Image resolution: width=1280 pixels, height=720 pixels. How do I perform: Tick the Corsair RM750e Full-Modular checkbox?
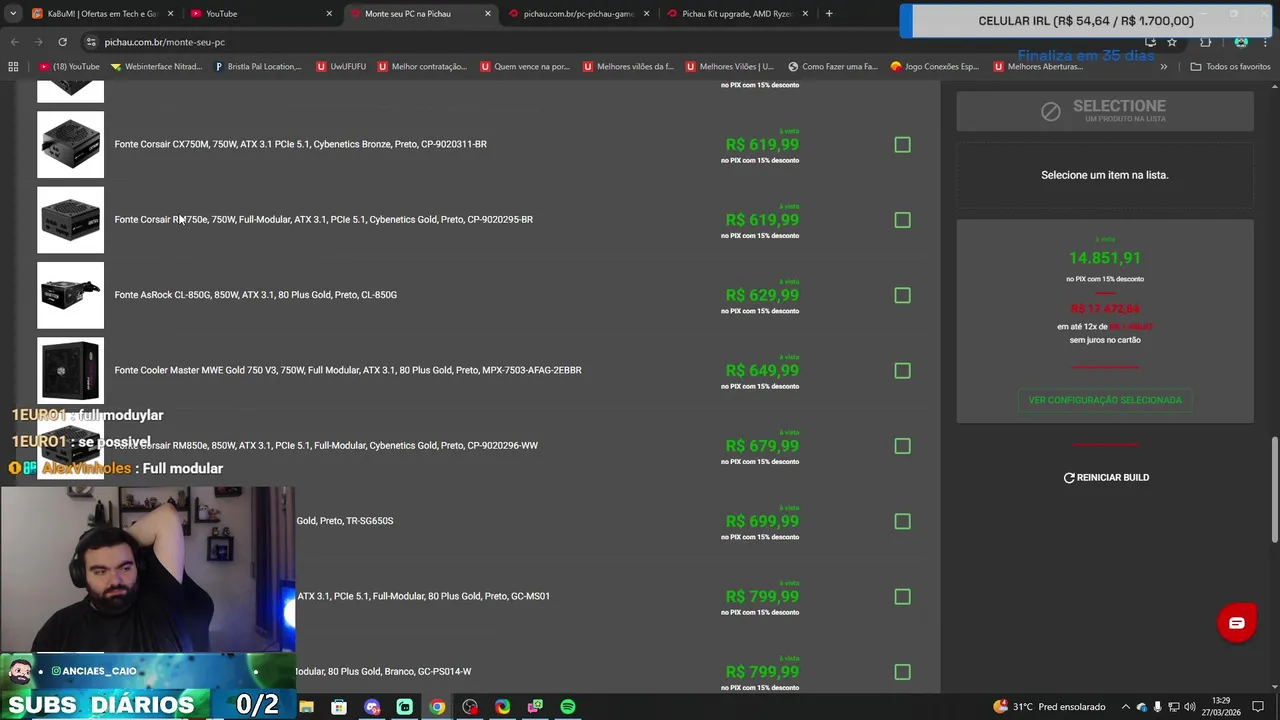[x=902, y=220]
